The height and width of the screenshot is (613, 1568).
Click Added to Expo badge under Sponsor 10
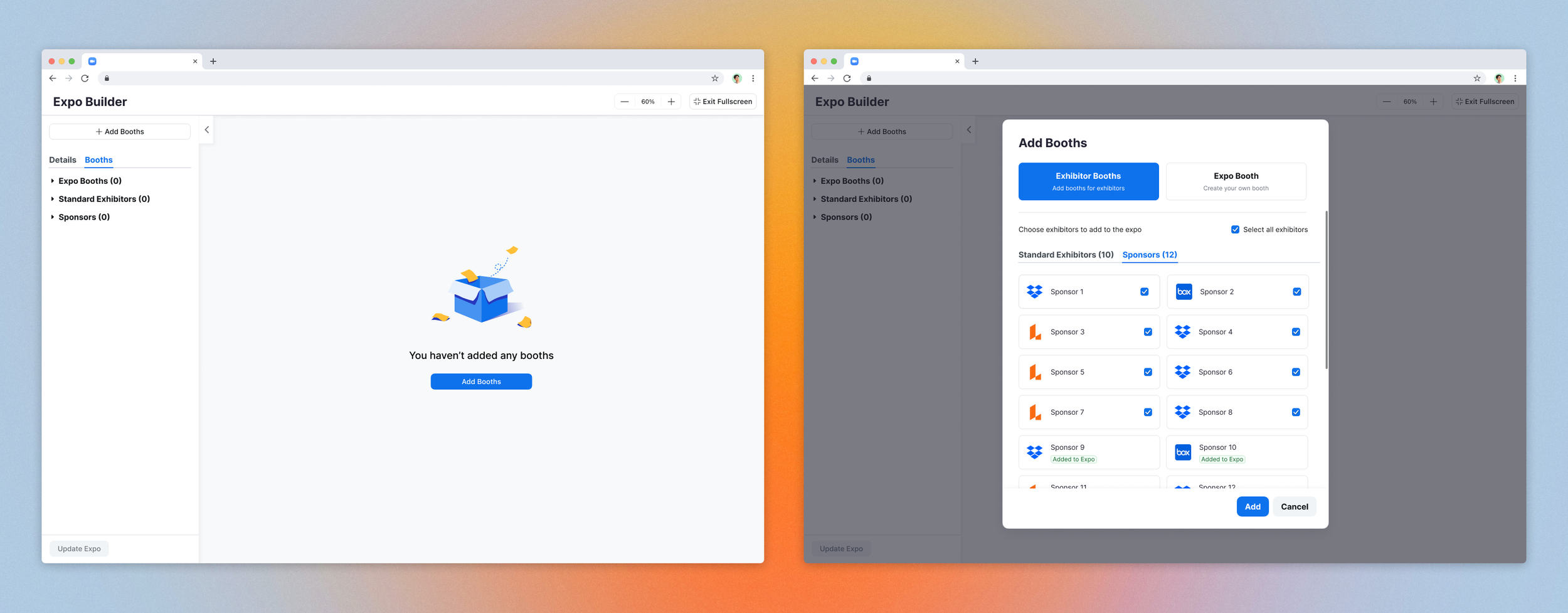pos(1222,459)
